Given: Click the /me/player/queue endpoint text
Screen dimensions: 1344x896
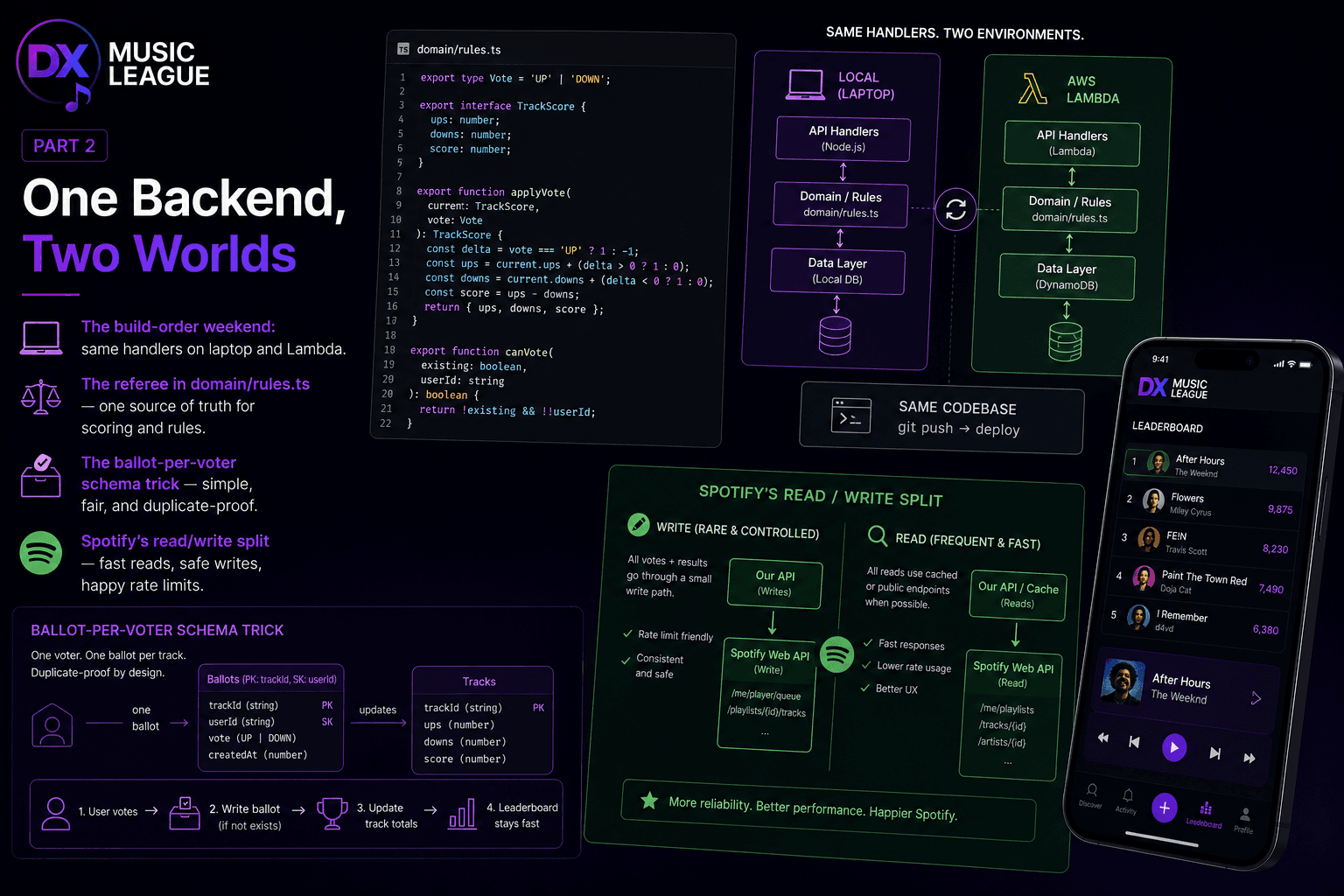Looking at the screenshot, I should (766, 696).
